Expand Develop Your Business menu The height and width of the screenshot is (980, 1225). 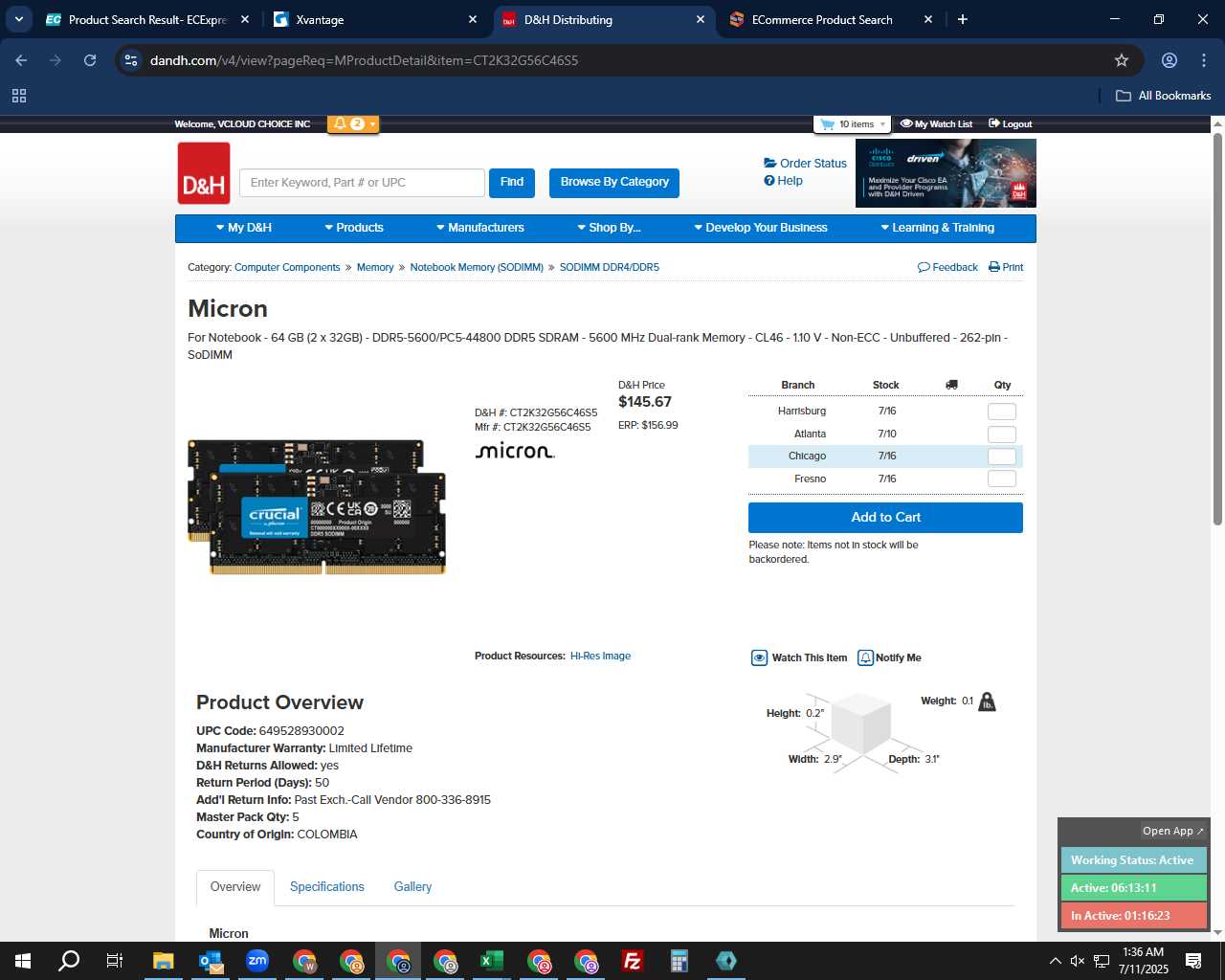coord(761,228)
